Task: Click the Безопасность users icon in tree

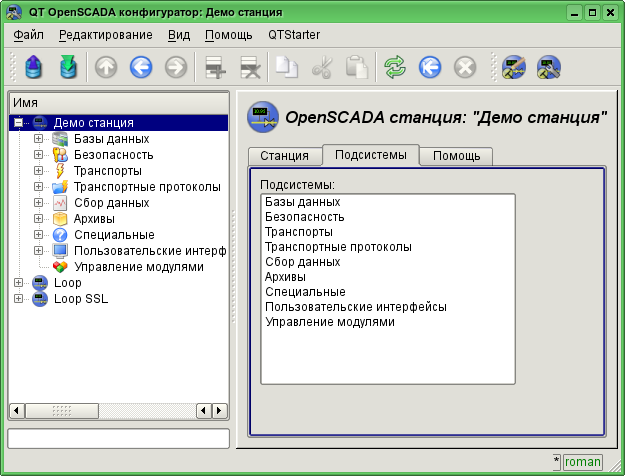Action: (x=60, y=155)
